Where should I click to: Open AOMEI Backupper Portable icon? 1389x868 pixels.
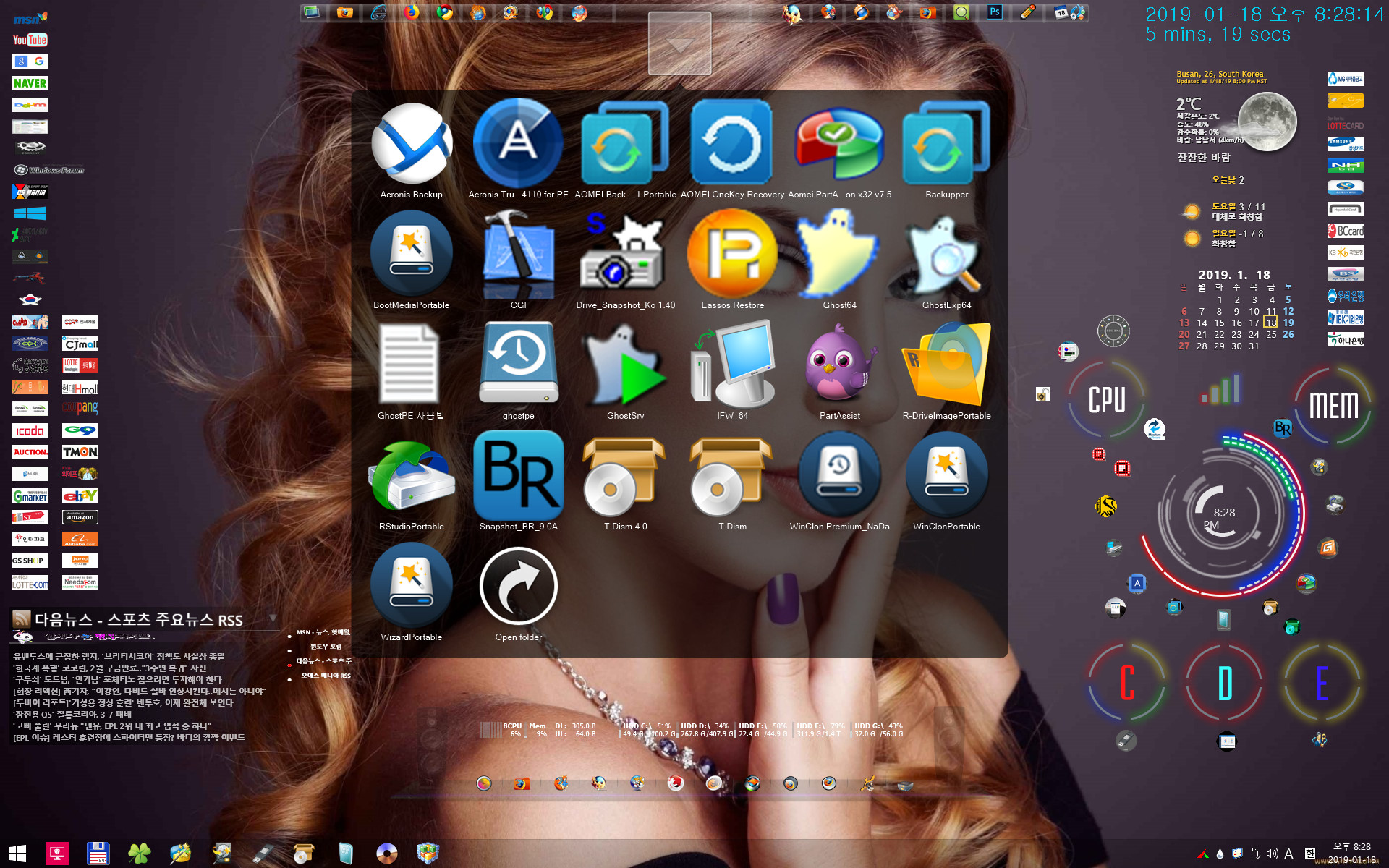click(x=625, y=143)
